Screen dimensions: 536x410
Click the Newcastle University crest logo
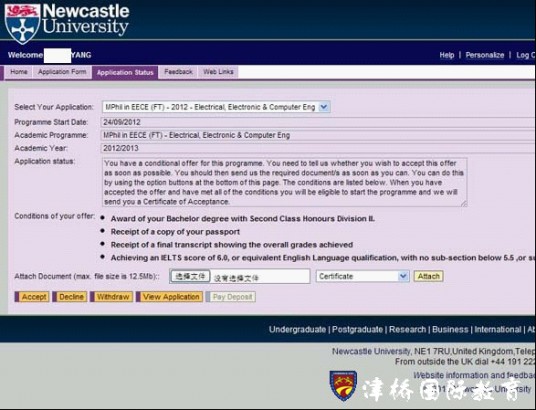(x=22, y=24)
